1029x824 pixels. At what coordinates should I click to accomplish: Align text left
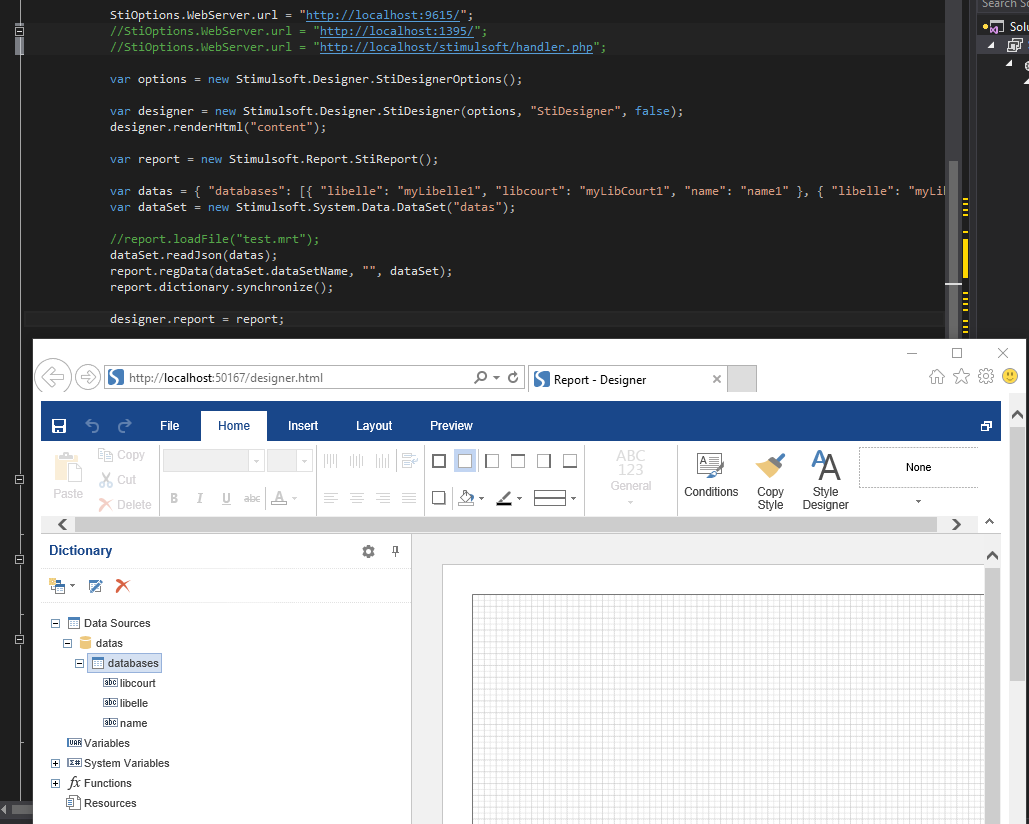(x=331, y=499)
